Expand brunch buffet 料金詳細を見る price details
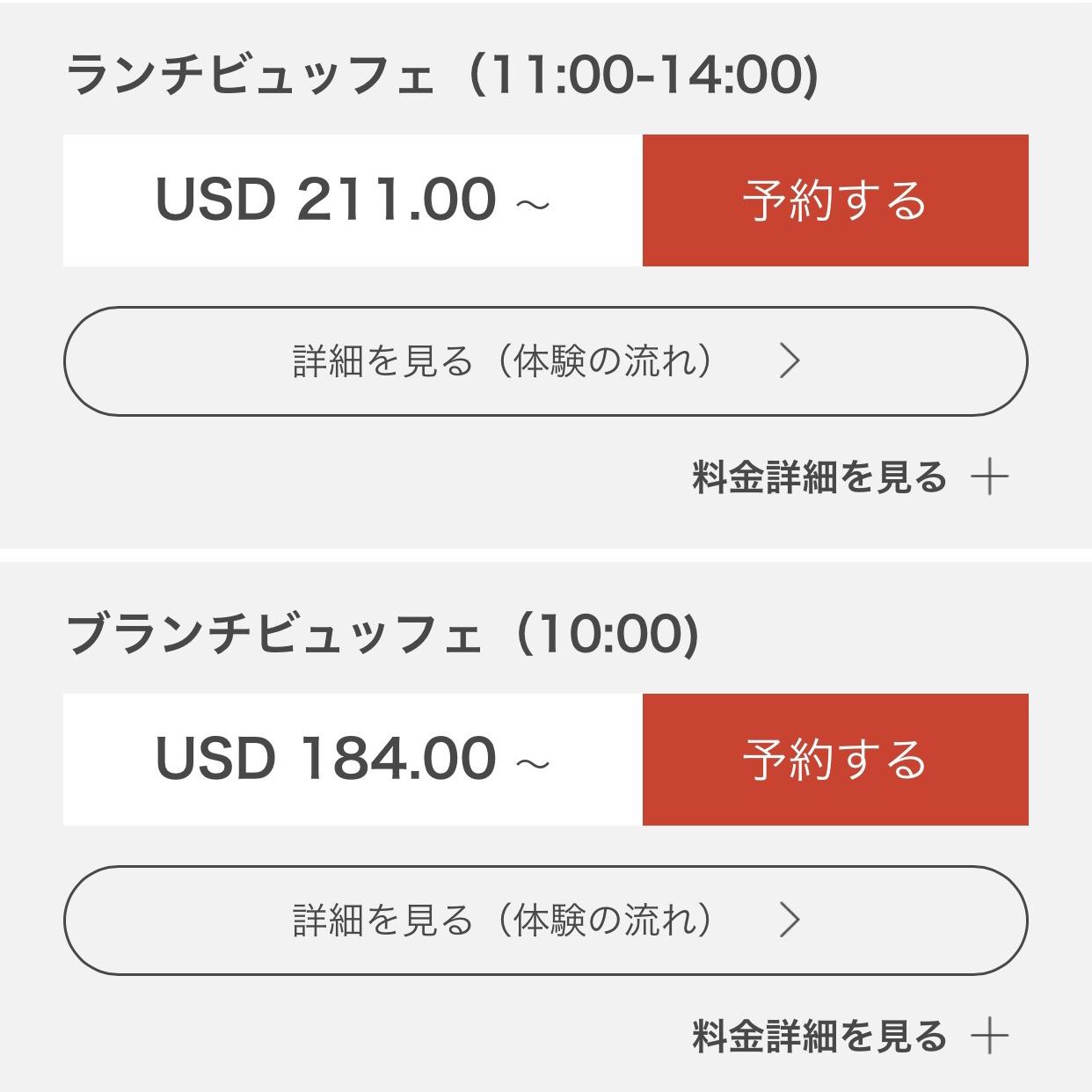1092x1092 pixels. [819, 1037]
